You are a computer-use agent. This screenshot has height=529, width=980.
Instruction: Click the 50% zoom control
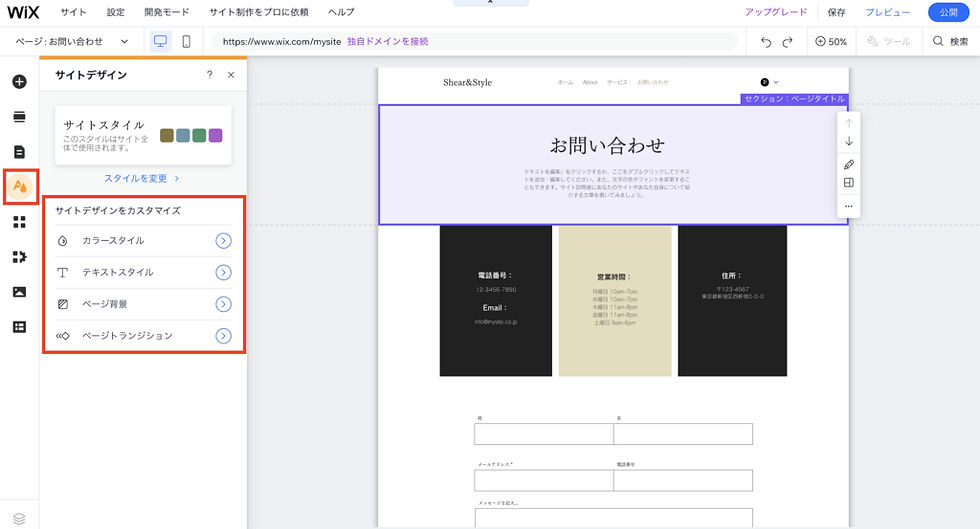click(x=831, y=42)
